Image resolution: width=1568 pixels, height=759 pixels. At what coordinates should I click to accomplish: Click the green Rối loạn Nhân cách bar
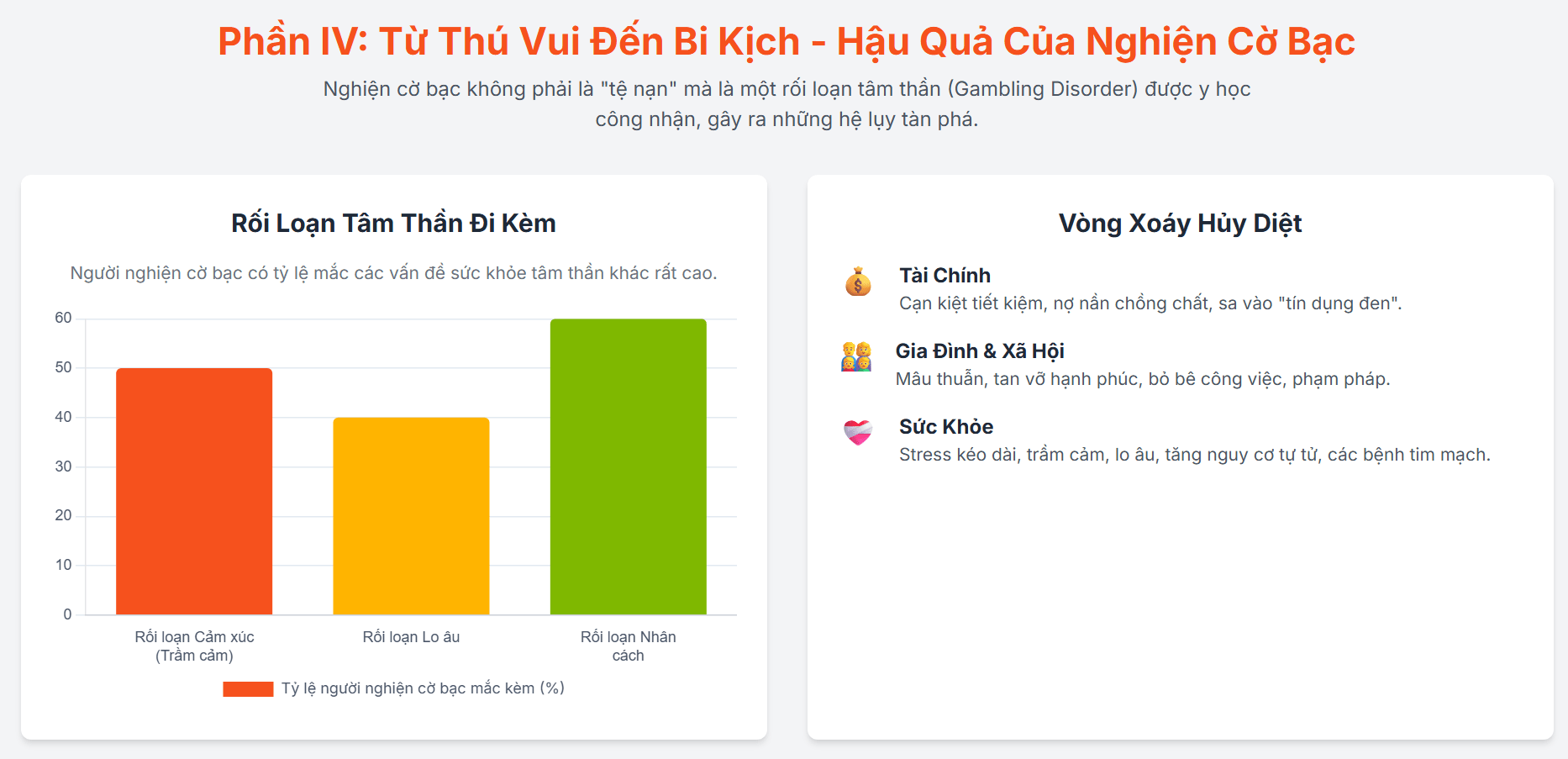628,466
